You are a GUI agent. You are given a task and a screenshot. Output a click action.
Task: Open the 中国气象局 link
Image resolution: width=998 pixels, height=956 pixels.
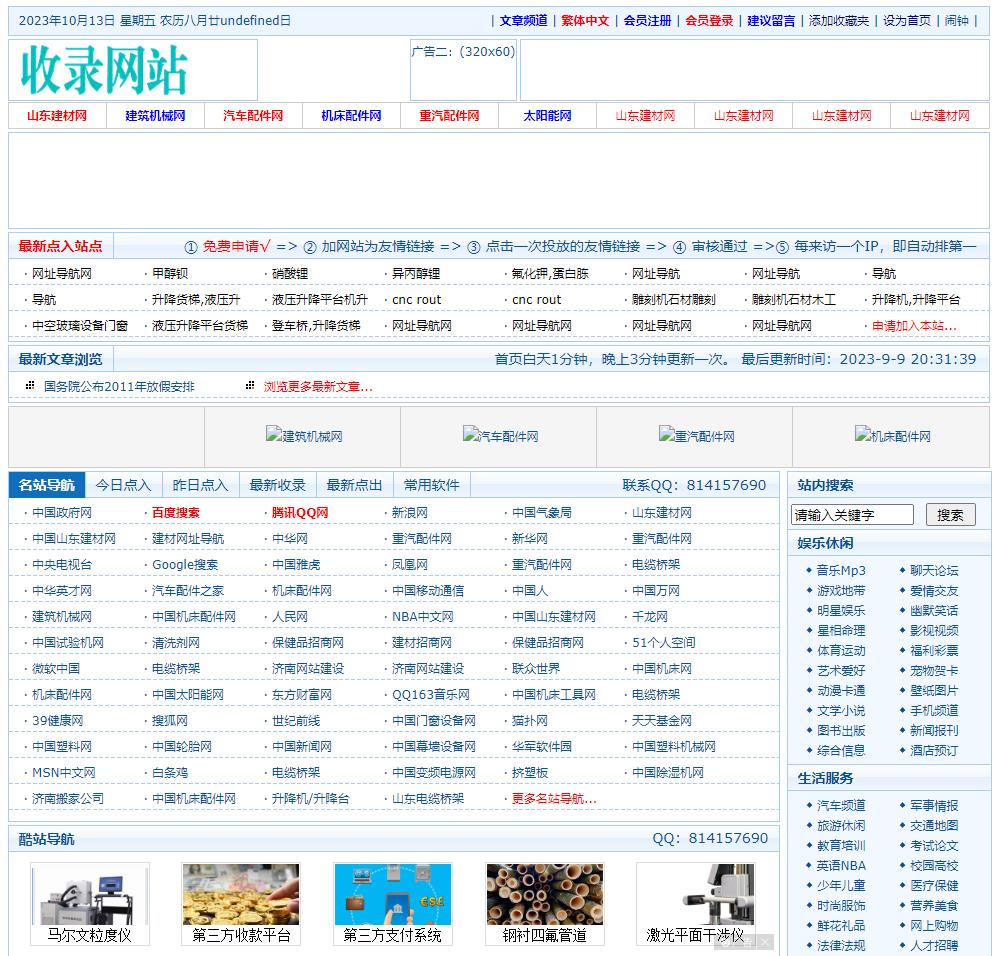[x=542, y=512]
